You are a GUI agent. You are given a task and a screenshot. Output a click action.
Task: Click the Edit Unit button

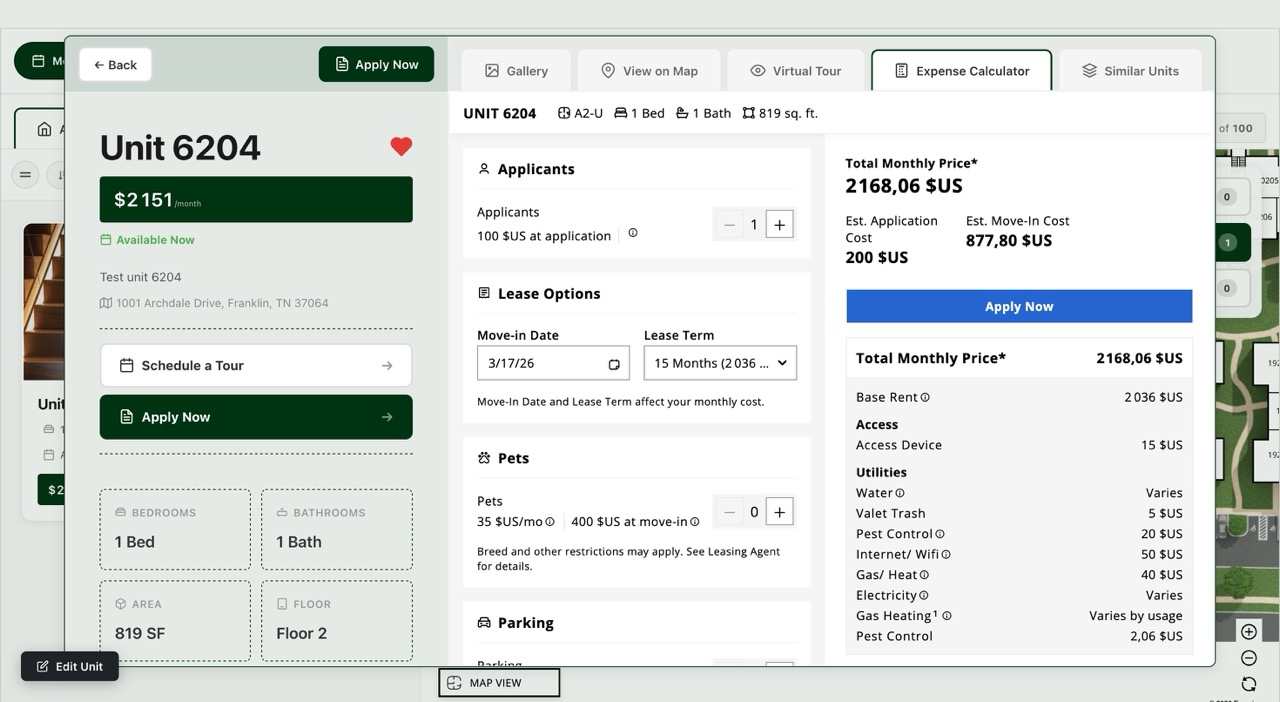(69, 666)
